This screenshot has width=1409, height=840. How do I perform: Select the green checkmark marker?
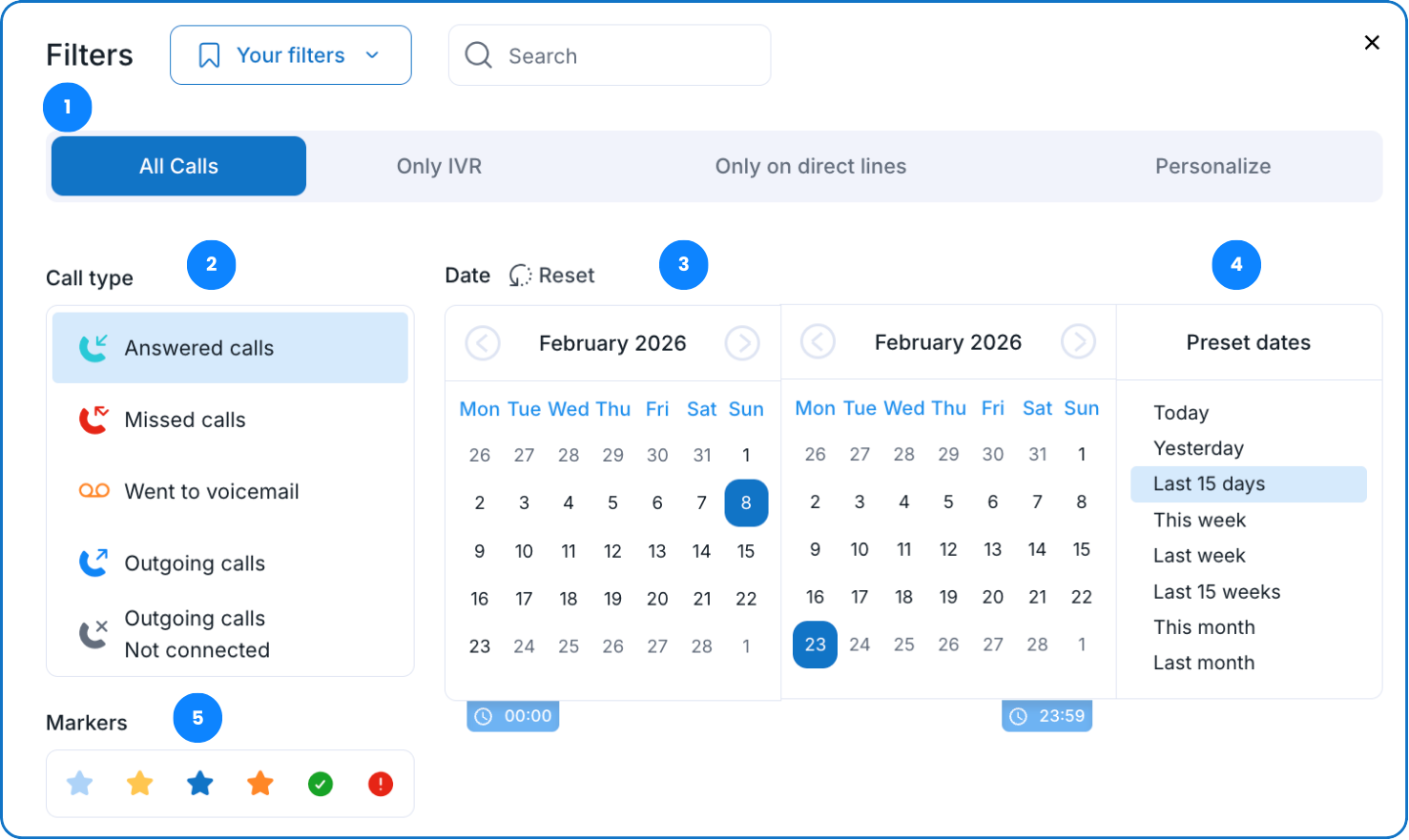pos(321,785)
